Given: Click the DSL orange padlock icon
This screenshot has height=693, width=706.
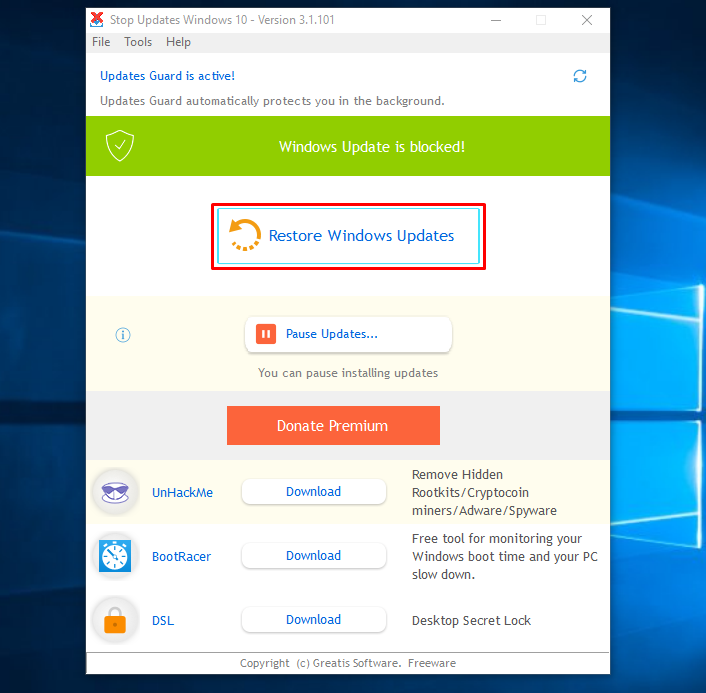Looking at the screenshot, I should (x=115, y=621).
